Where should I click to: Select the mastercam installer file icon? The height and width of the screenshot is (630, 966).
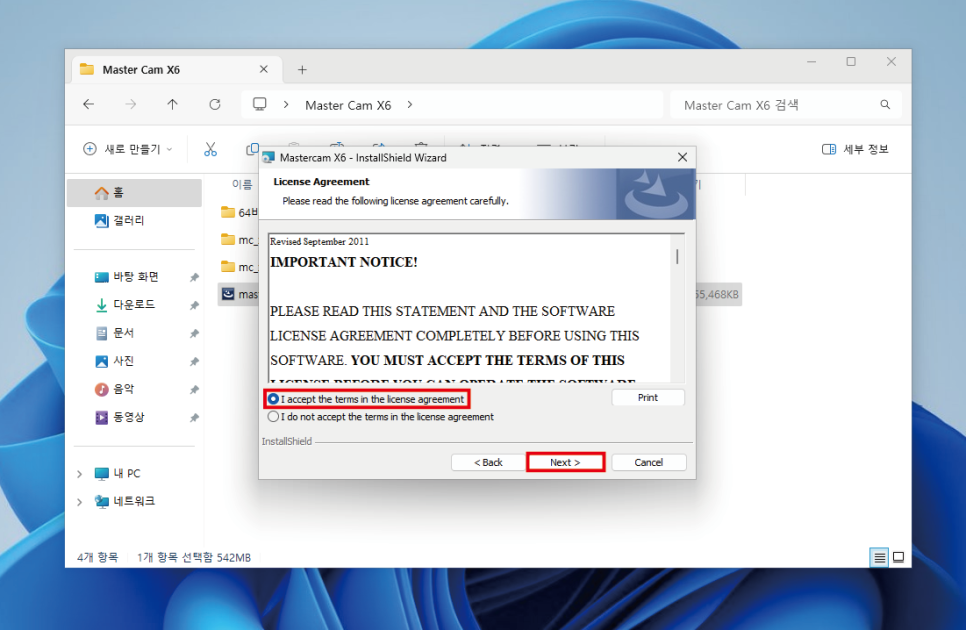[x=228, y=294]
